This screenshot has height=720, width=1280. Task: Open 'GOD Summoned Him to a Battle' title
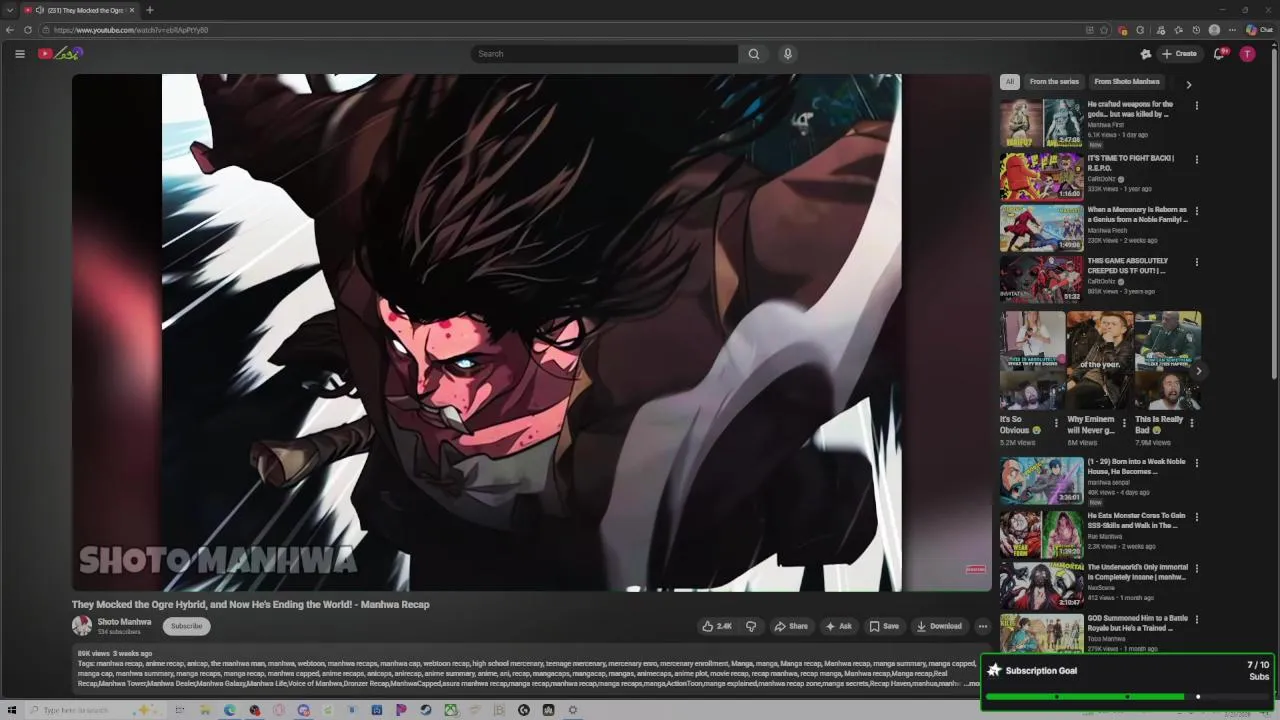tap(1137, 623)
